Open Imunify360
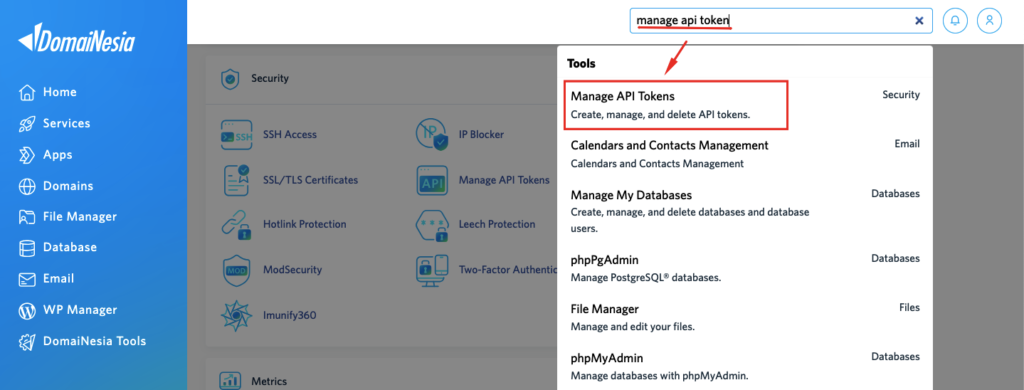This screenshot has width=1024, height=390. (289, 315)
